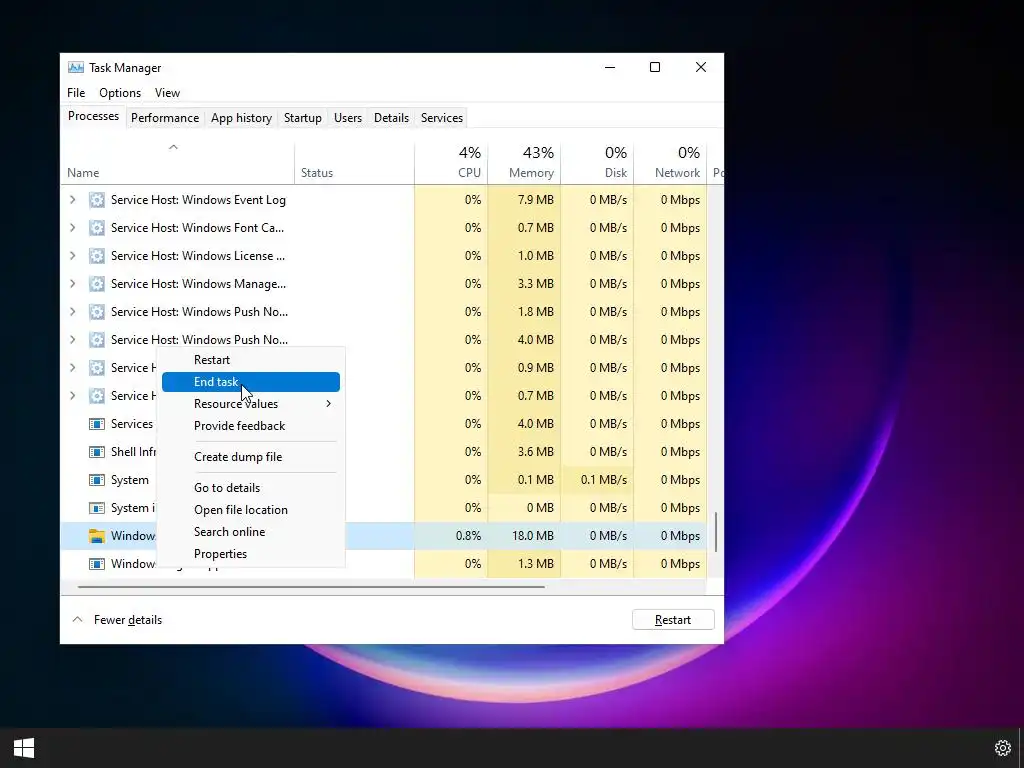Expand Service Host: Windows Event Log
This screenshot has width=1024, height=768.
72,200
